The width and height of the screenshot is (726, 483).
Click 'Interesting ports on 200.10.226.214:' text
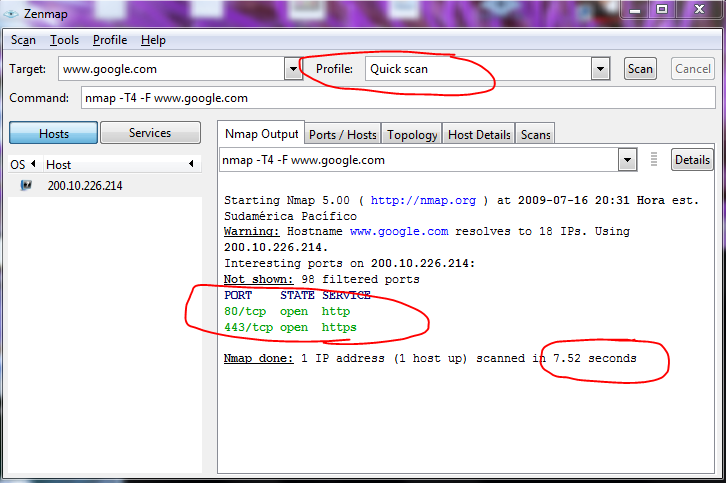pyautogui.click(x=350, y=263)
